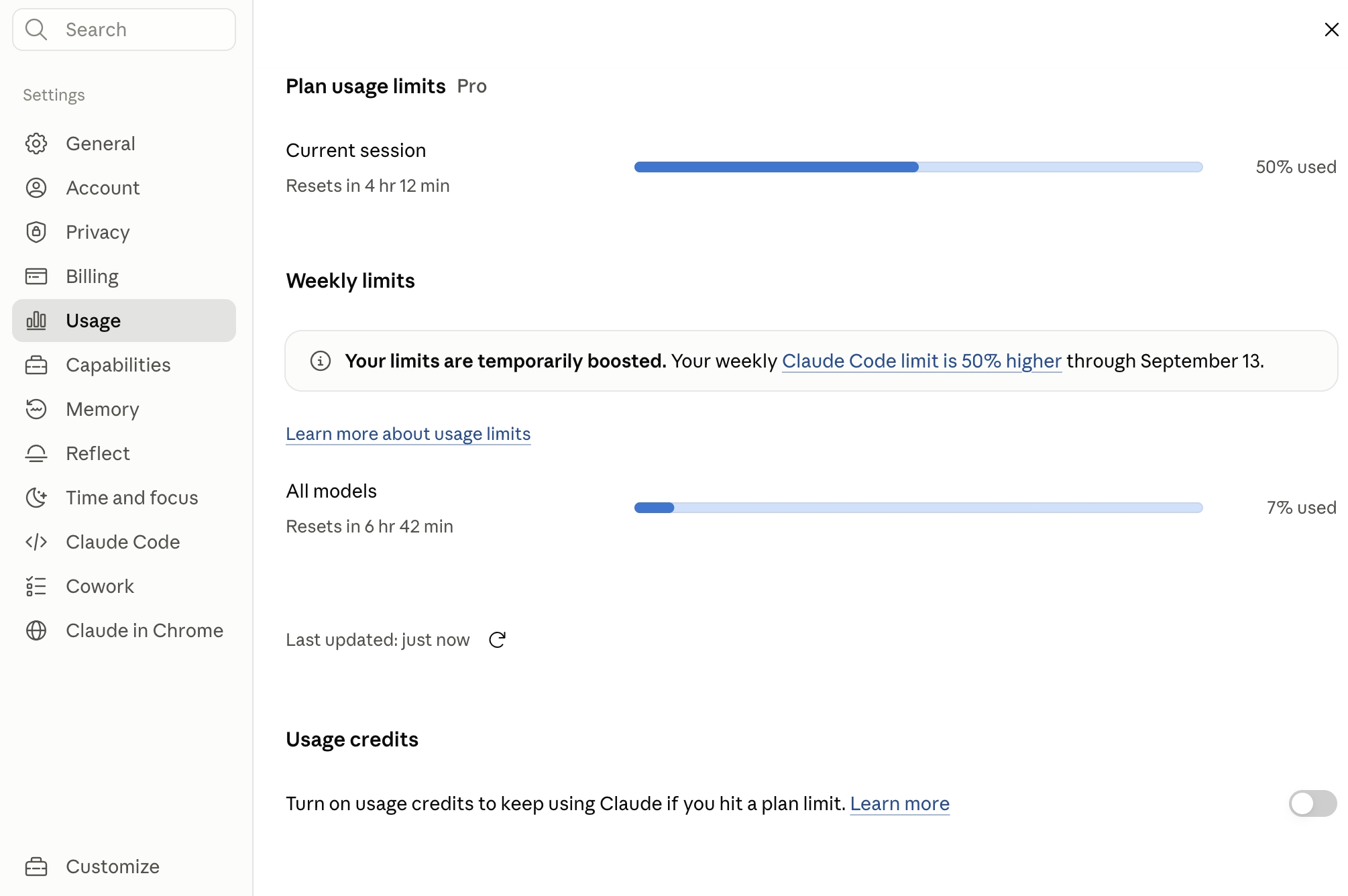Image resolution: width=1348 pixels, height=896 pixels.
Task: Click the Claude Code brackets icon
Action: click(36, 542)
